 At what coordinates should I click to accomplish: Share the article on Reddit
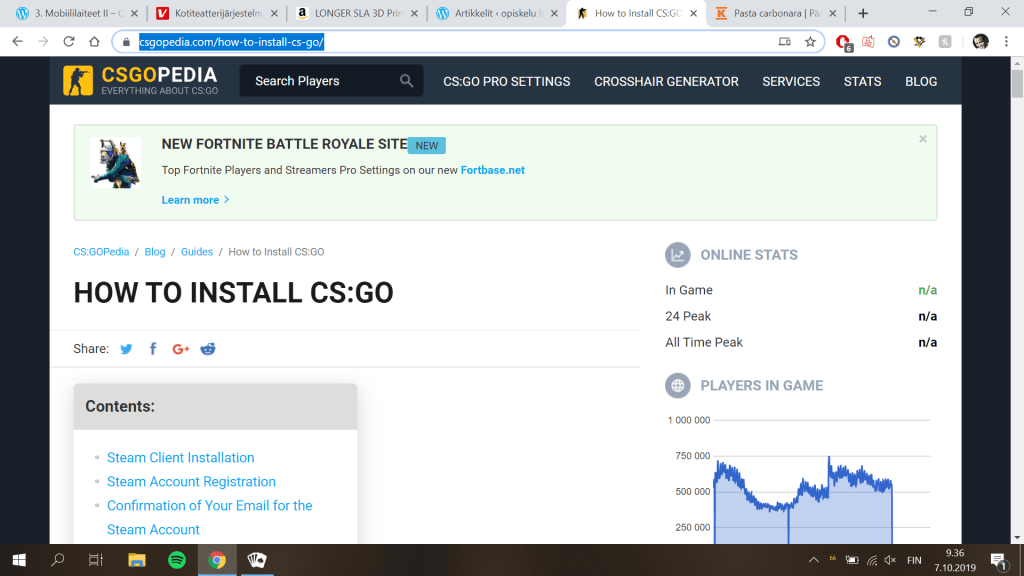click(x=208, y=349)
